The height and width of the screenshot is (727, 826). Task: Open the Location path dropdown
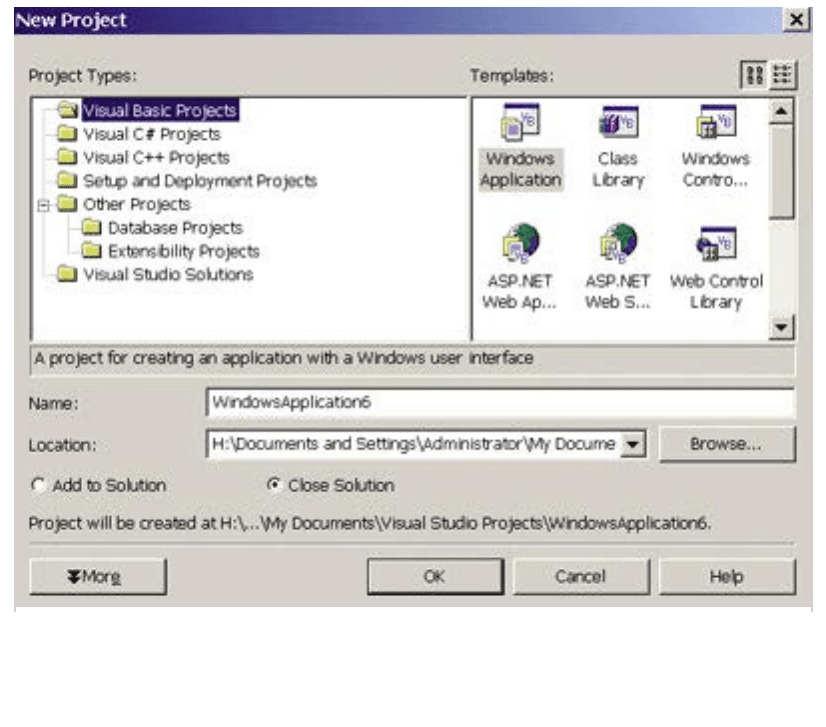[632, 444]
